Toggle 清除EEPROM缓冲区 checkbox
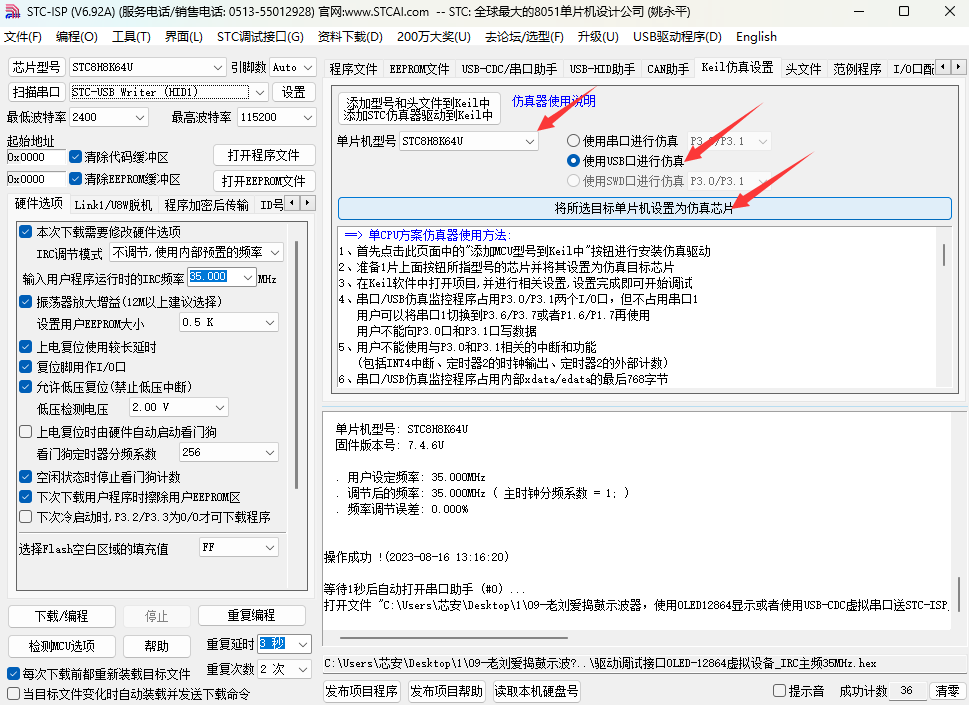Image resolution: width=969 pixels, height=705 pixels. point(75,179)
